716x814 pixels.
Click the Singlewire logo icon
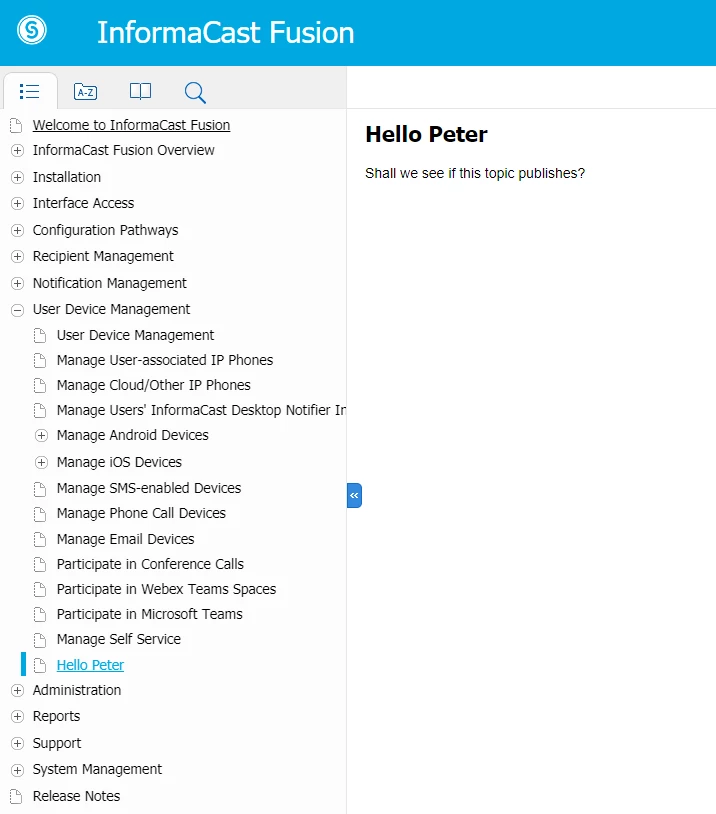click(x=32, y=30)
